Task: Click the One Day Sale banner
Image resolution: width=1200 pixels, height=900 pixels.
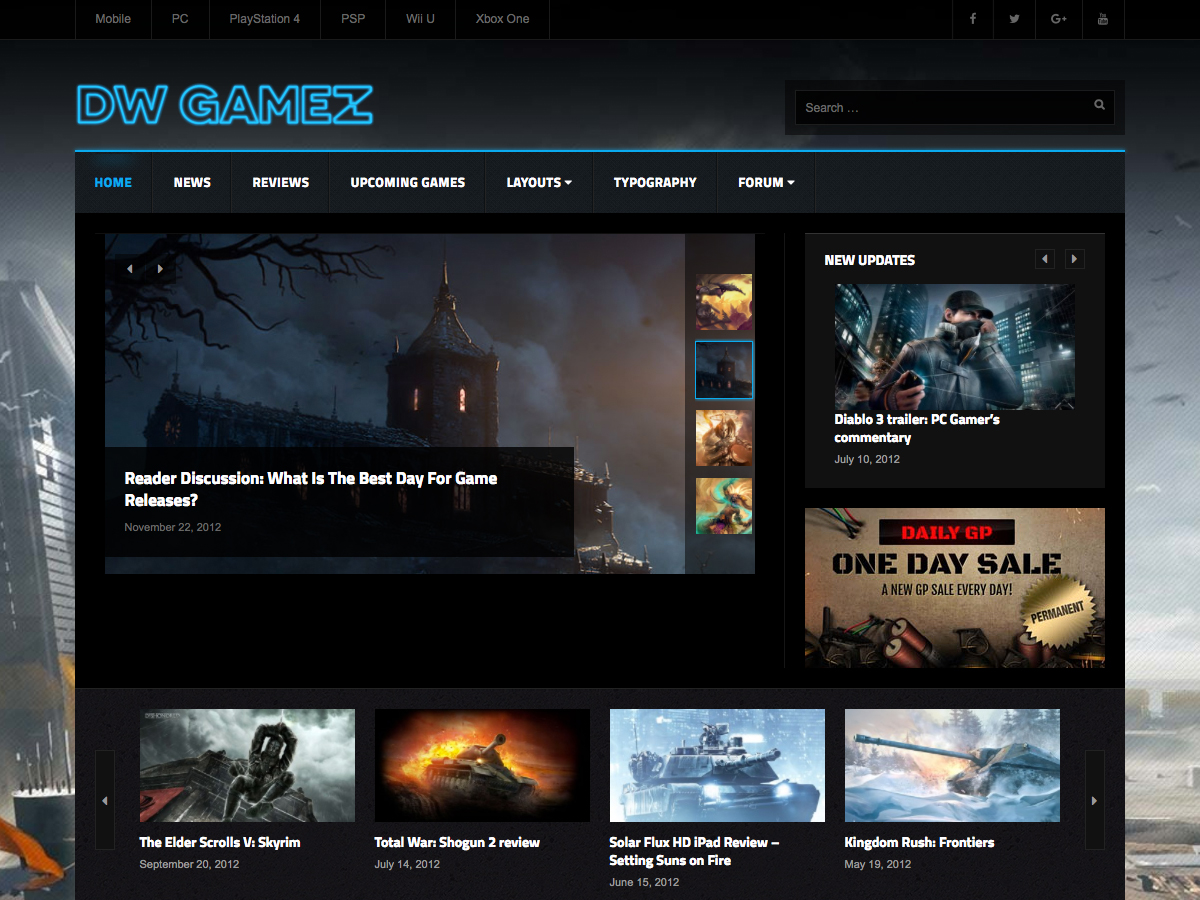Action: (x=955, y=587)
